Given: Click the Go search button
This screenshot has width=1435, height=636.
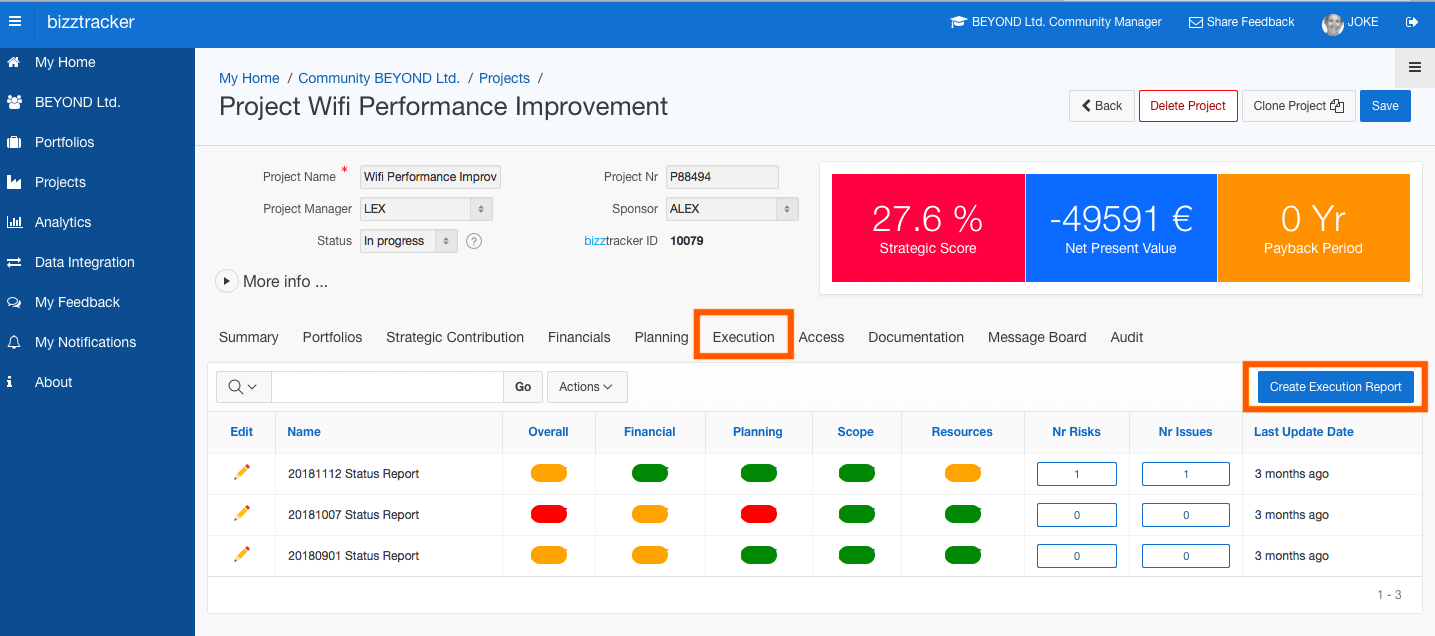Looking at the screenshot, I should click(523, 387).
